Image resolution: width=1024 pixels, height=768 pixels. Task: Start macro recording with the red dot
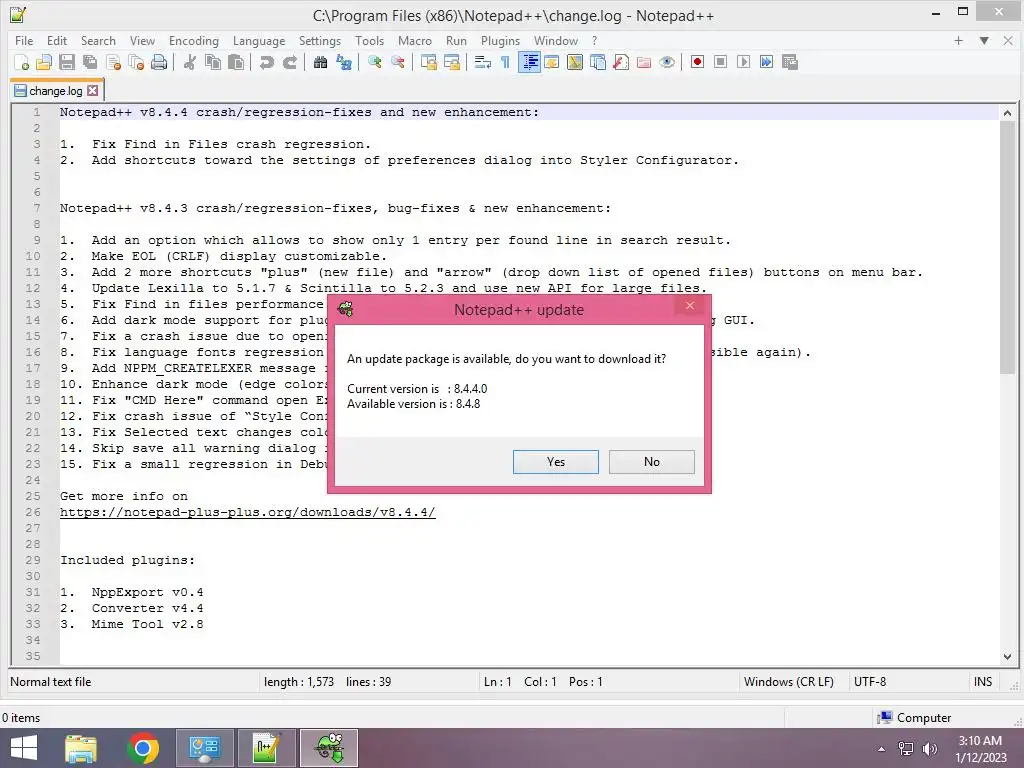click(x=697, y=62)
